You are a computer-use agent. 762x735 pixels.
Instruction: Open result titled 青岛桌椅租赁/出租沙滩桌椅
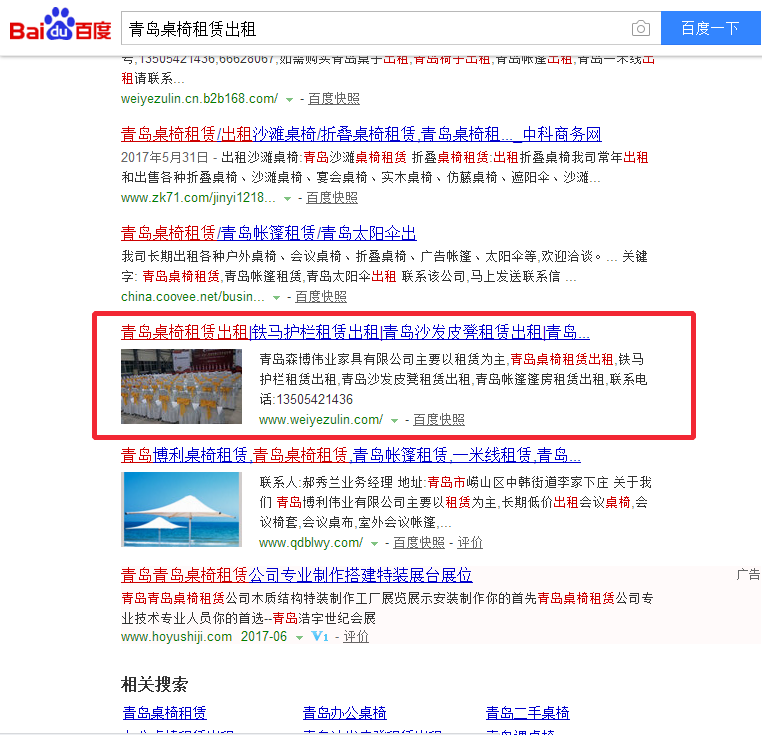click(x=361, y=134)
